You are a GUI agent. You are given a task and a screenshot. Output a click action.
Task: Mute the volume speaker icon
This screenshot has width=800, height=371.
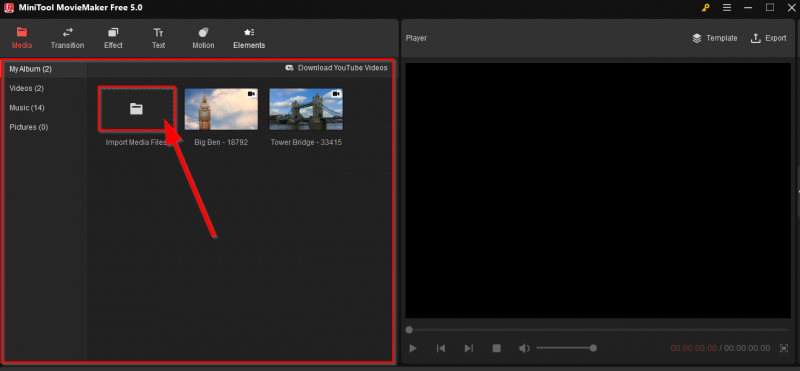point(524,348)
